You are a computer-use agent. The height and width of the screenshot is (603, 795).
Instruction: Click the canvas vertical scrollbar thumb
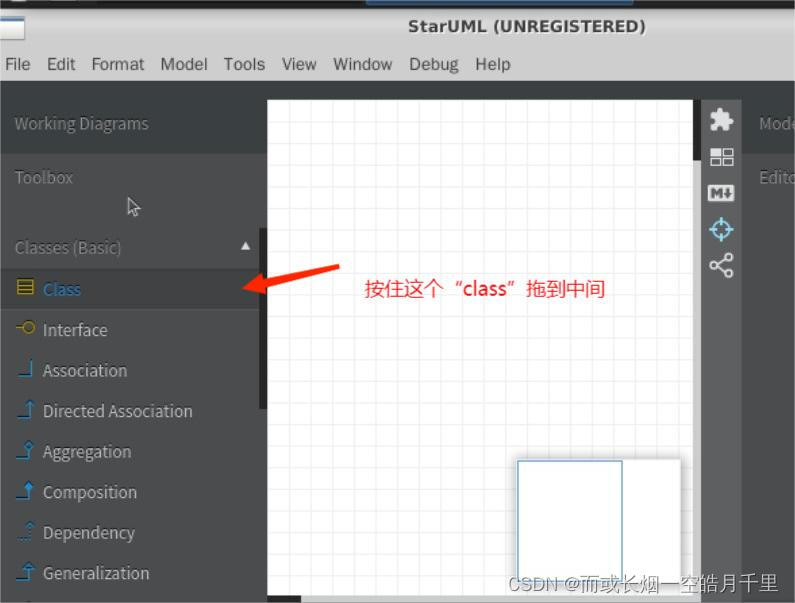click(x=697, y=131)
